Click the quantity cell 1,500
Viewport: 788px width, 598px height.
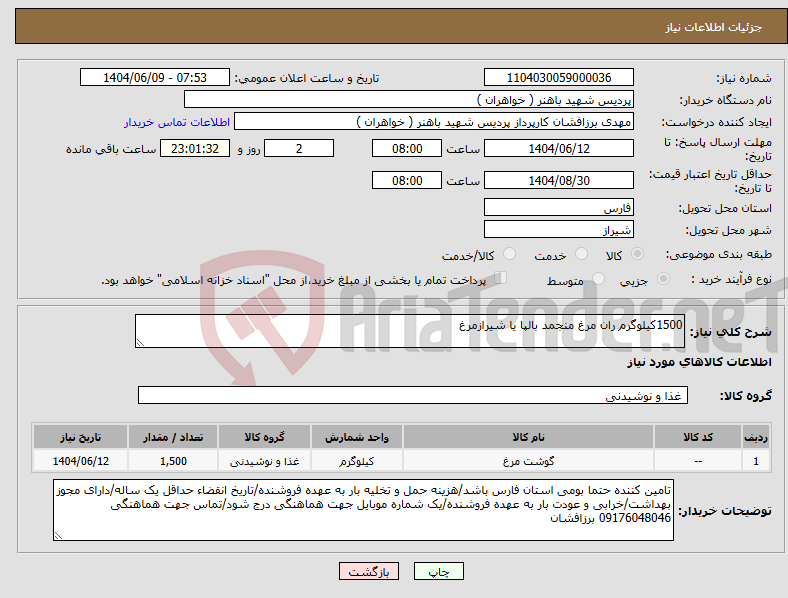click(173, 461)
